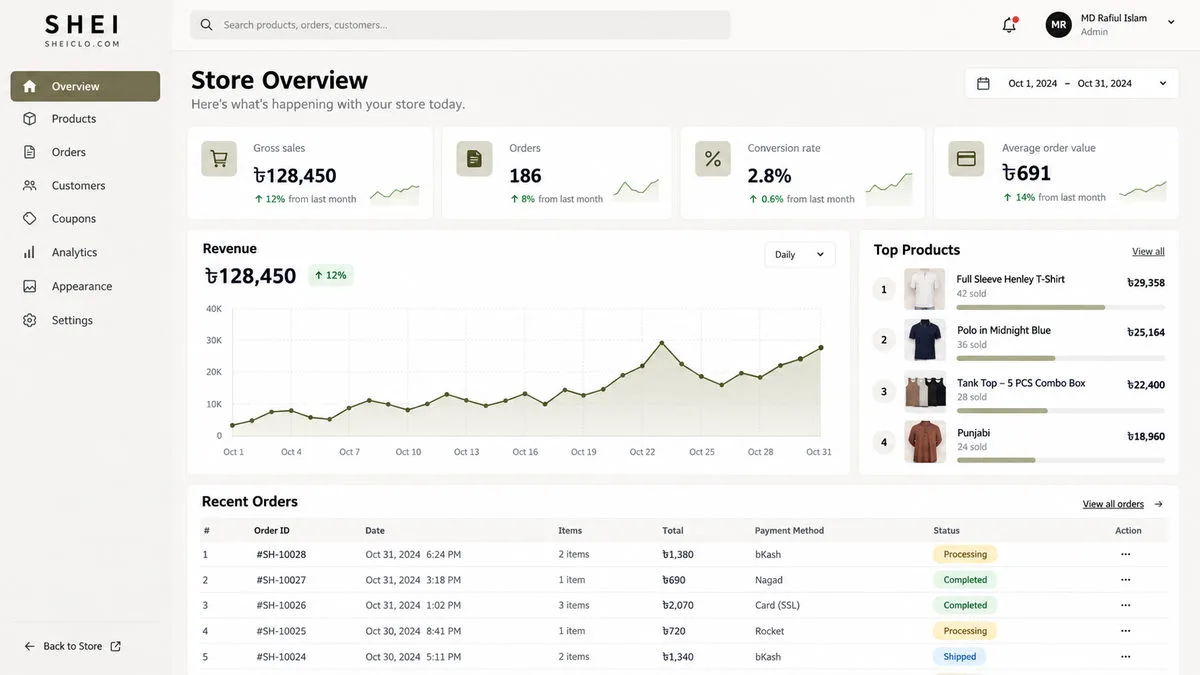Open order ID #SH-10028
The image size is (1200, 675).
[281, 554]
